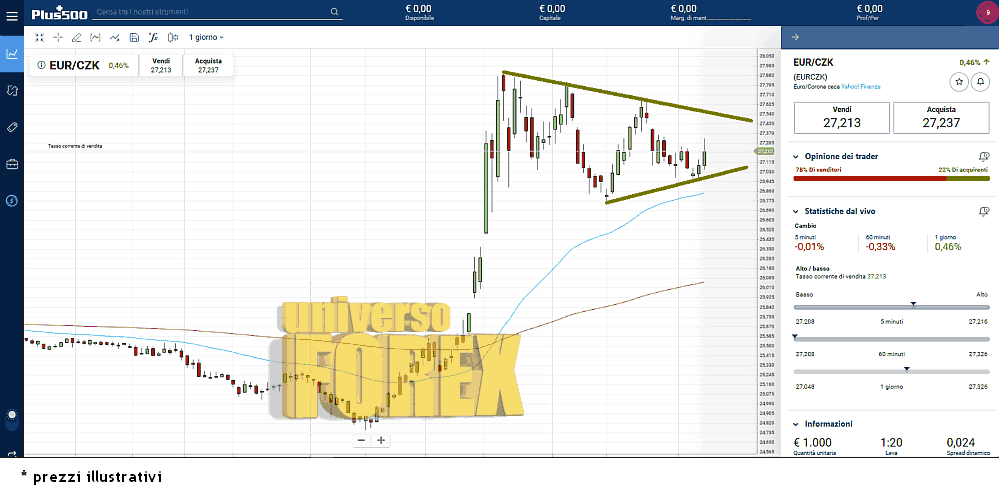
Task: Collapse the Statistiche dal vivo section
Action: (x=796, y=211)
